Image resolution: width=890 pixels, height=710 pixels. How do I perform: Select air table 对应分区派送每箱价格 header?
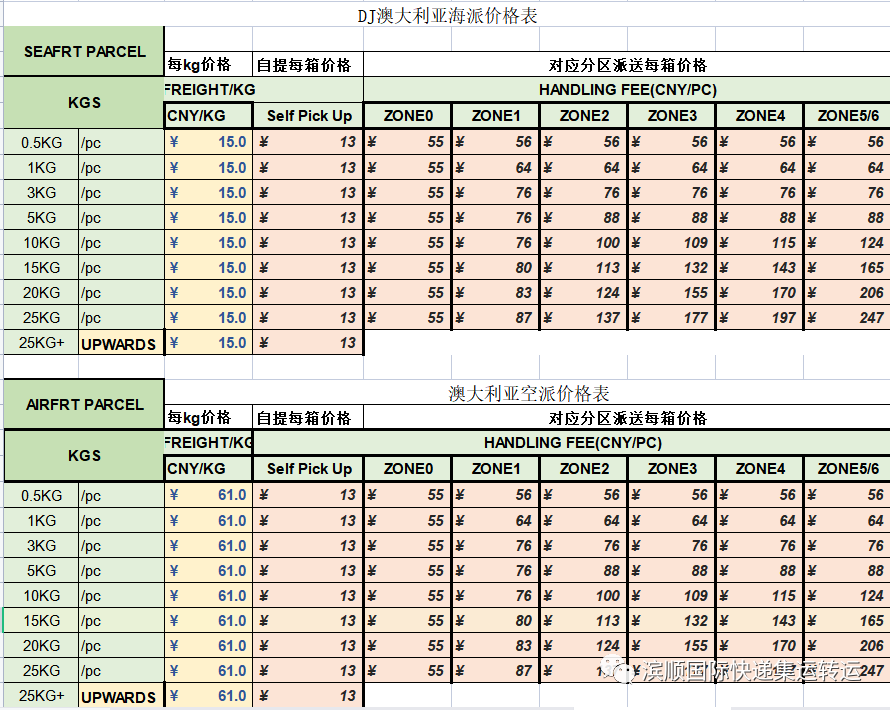(x=627, y=418)
